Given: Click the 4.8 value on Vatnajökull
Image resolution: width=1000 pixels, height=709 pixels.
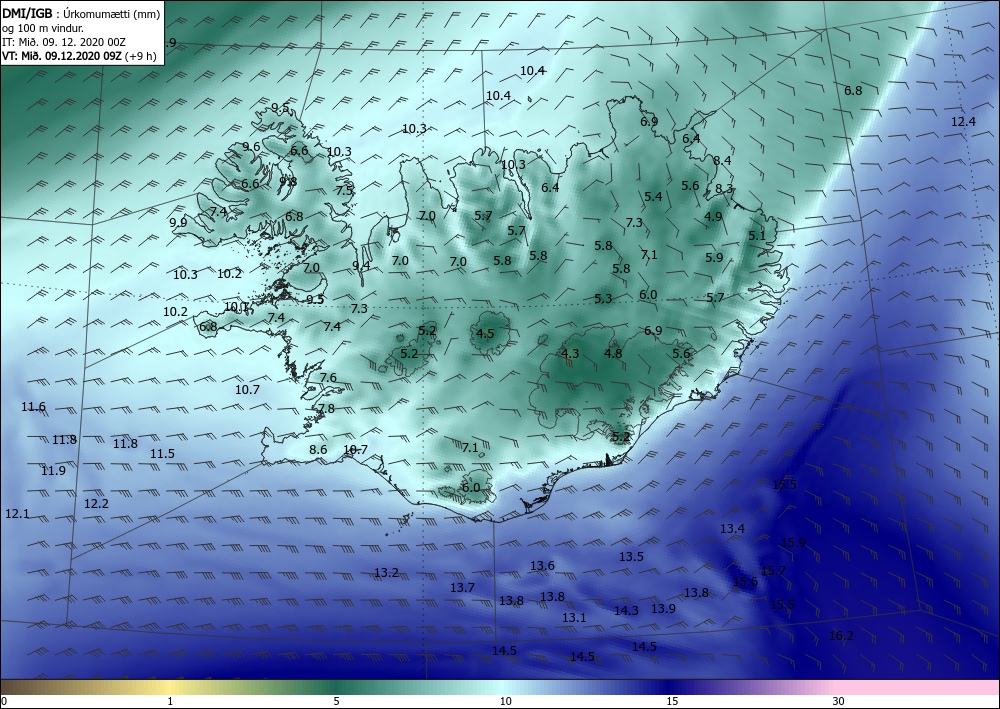Looking at the screenshot, I should click(x=613, y=353).
